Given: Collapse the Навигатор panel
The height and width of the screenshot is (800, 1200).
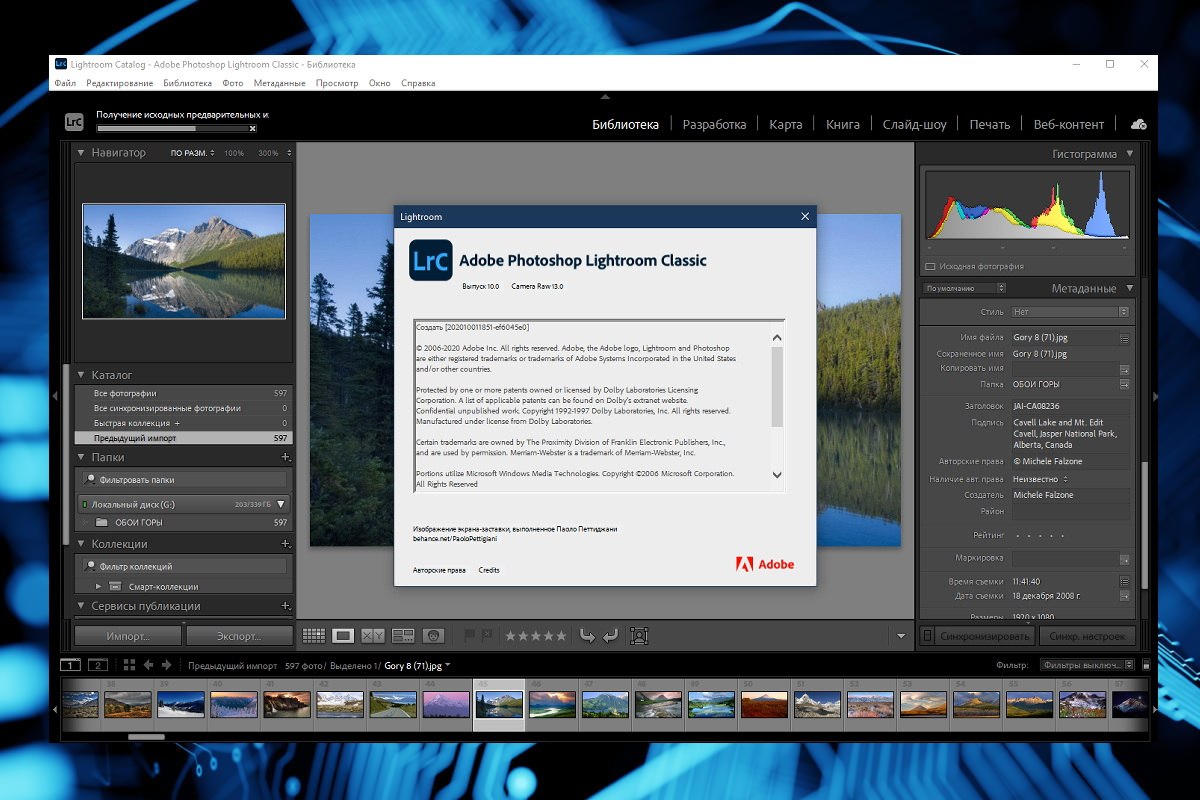Looking at the screenshot, I should click(82, 153).
